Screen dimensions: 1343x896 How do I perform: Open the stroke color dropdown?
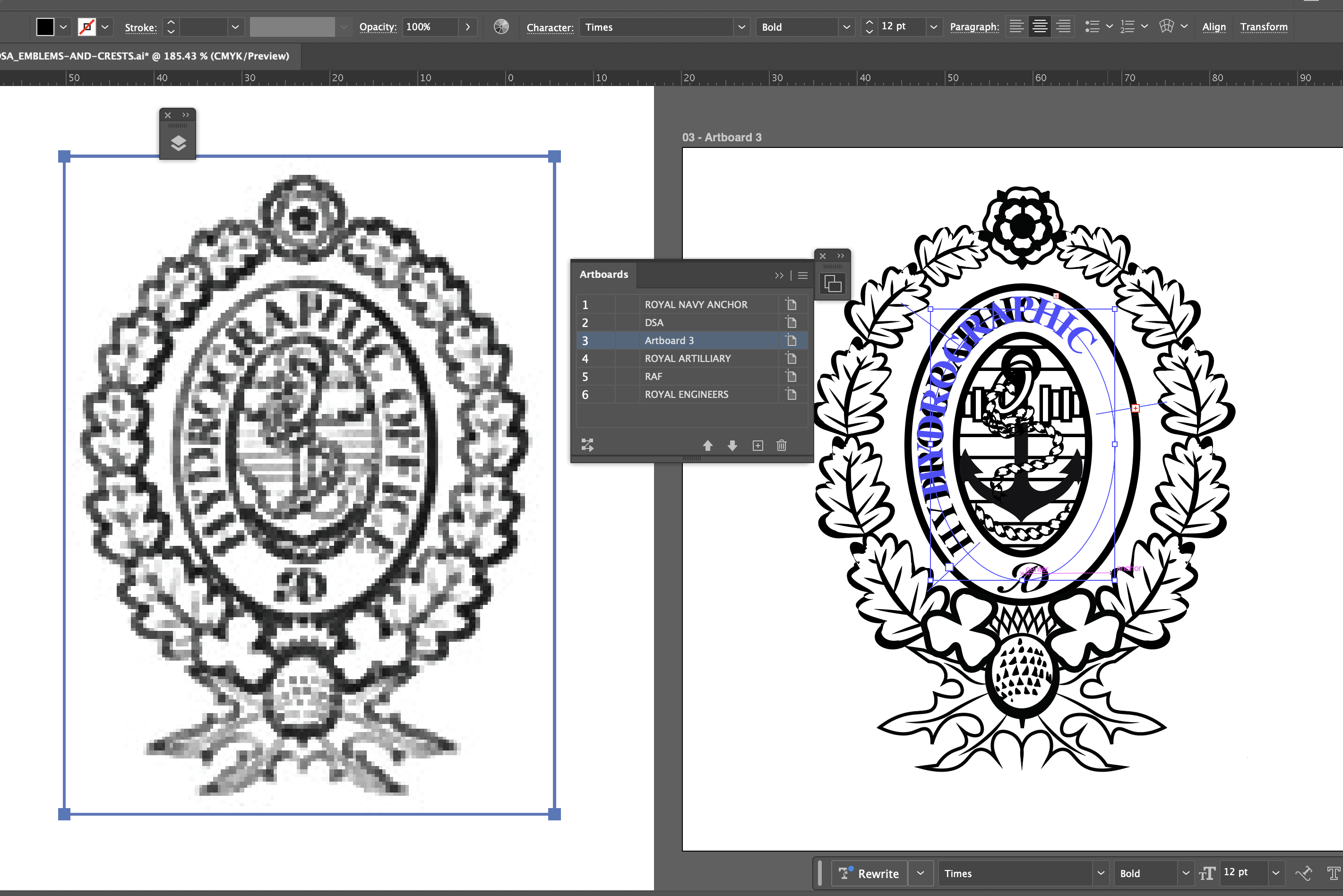tap(104, 27)
